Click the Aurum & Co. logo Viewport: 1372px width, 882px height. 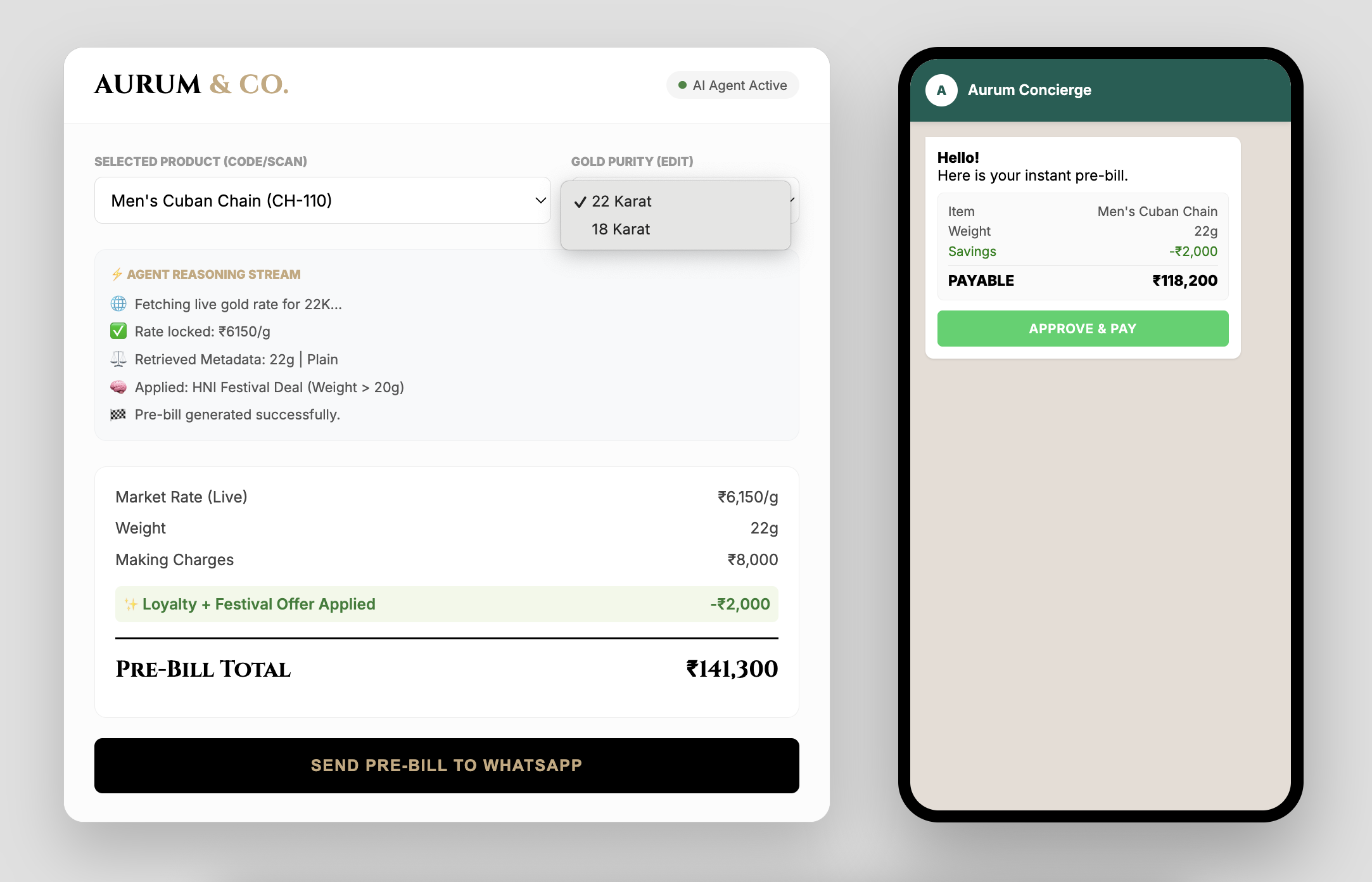[191, 84]
